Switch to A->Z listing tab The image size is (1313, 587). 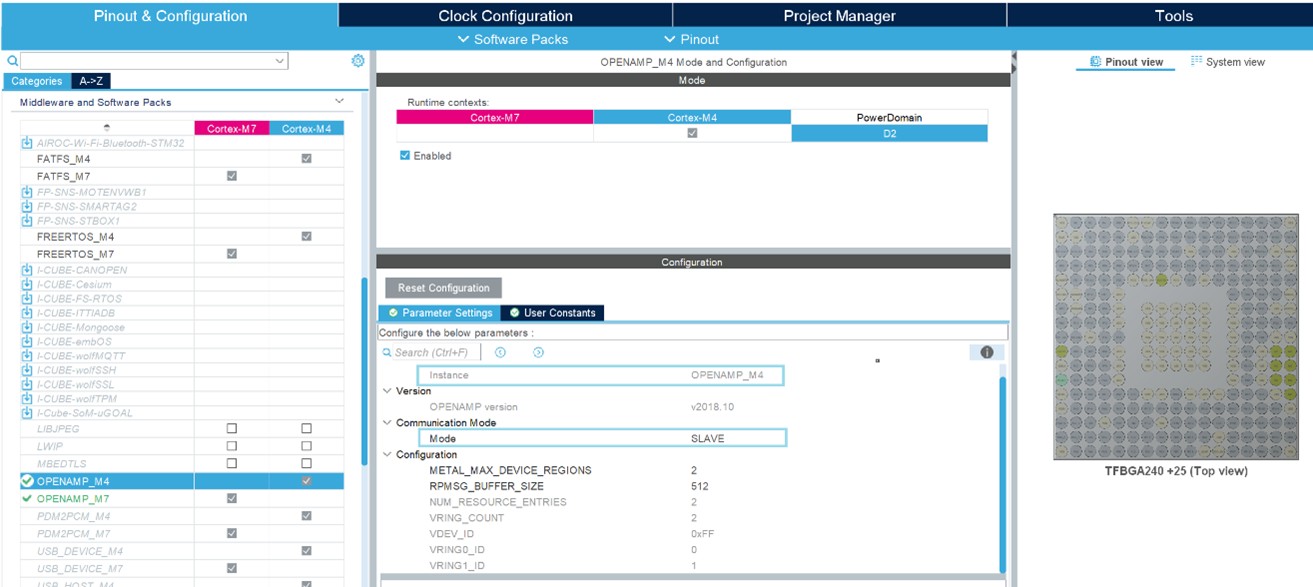pos(90,81)
